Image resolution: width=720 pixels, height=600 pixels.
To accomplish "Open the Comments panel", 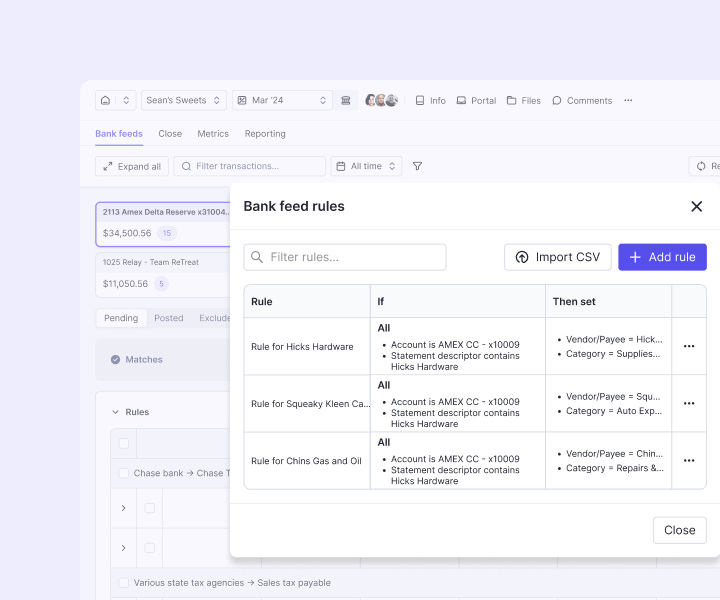I will tap(582, 101).
